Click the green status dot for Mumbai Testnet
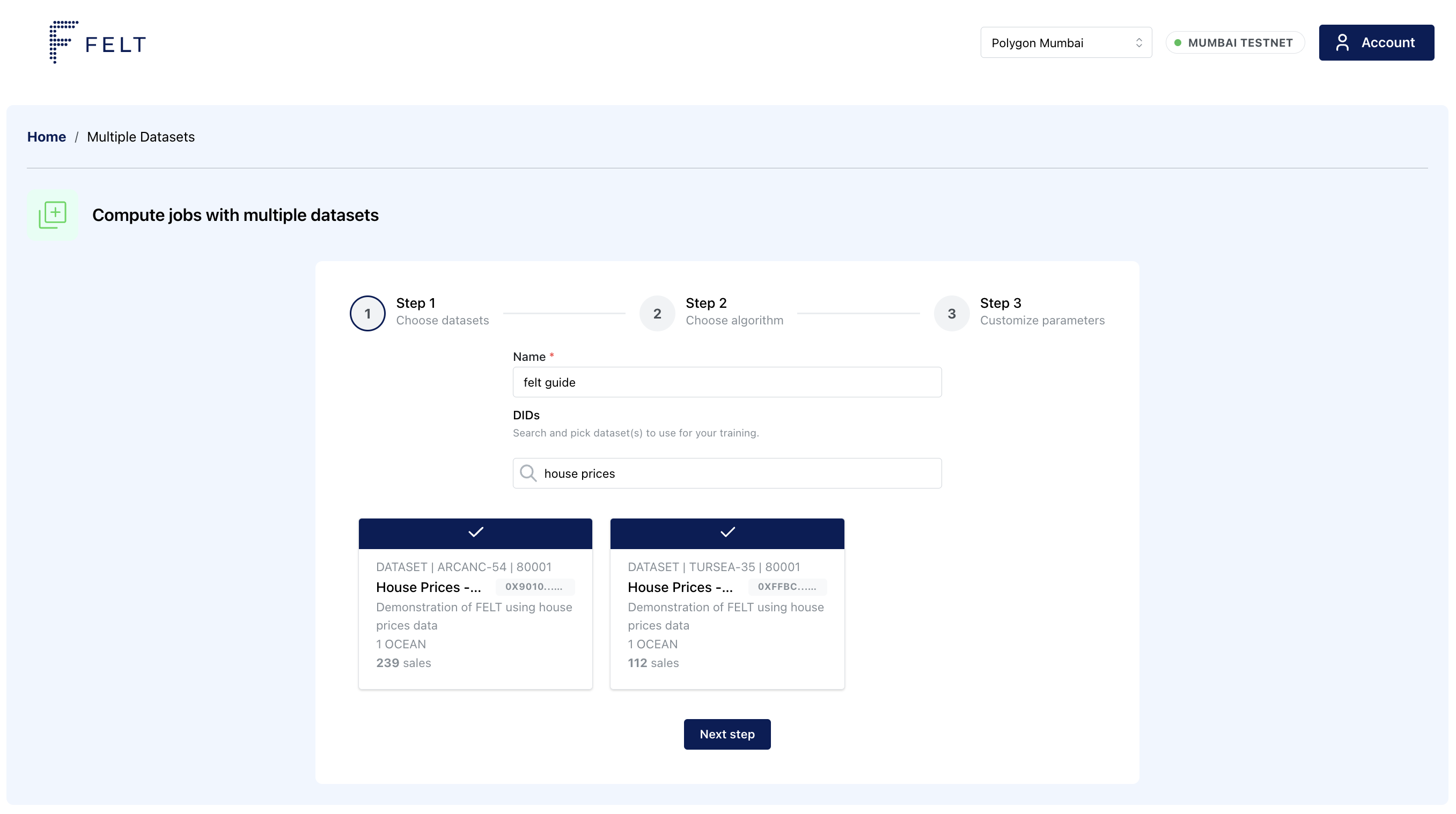Screen dimensions: 1456x814 tap(1178, 43)
